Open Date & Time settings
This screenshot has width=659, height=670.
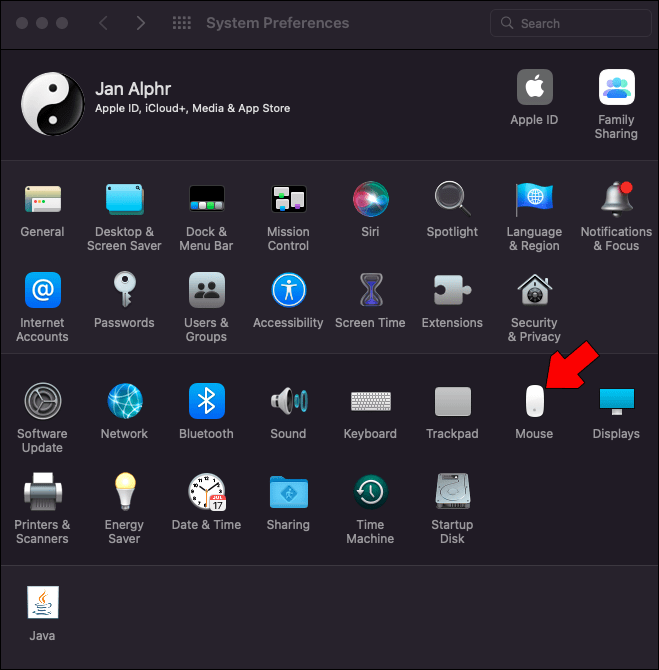tap(206, 492)
